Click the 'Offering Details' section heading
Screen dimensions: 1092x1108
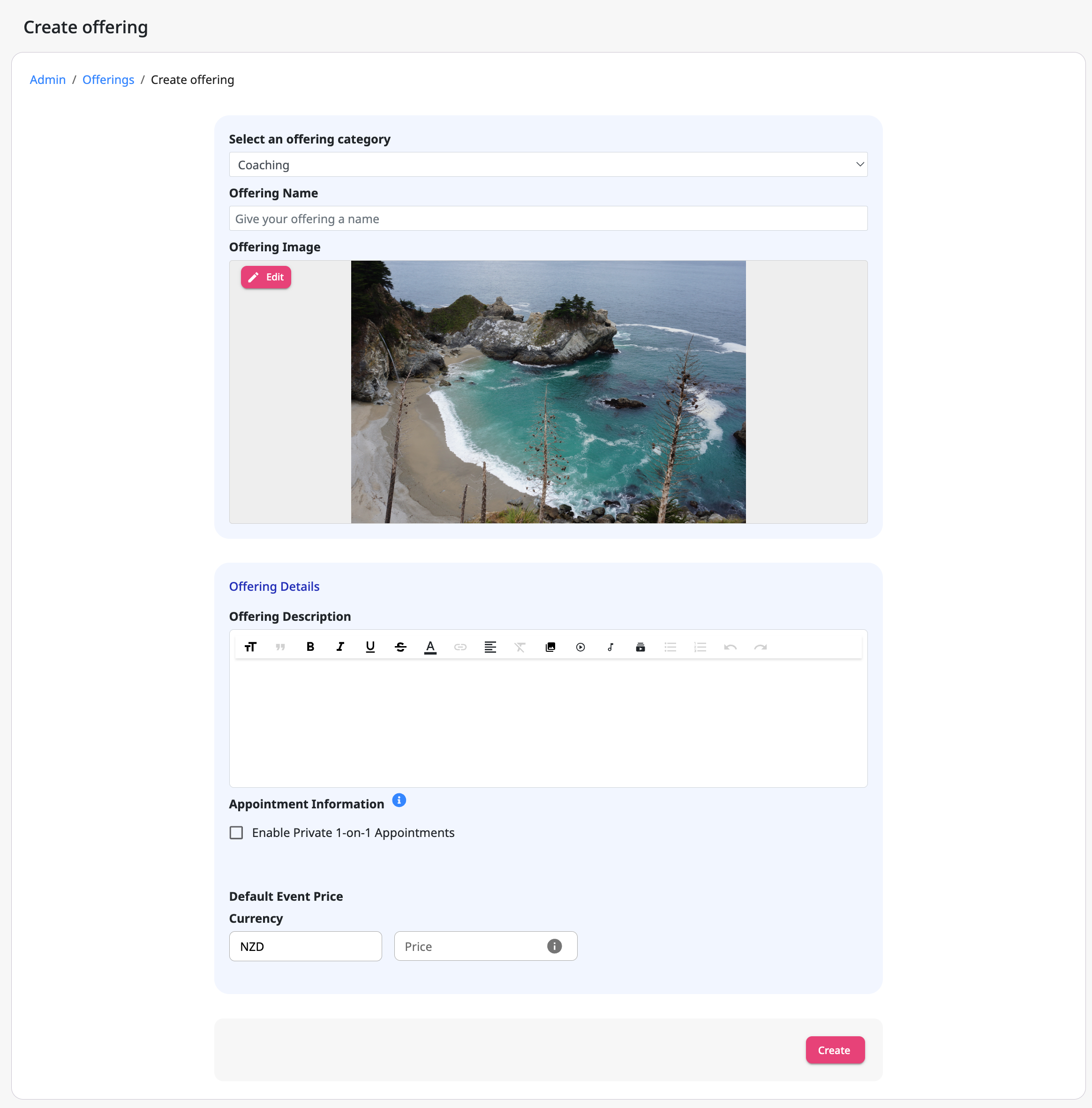coord(274,586)
